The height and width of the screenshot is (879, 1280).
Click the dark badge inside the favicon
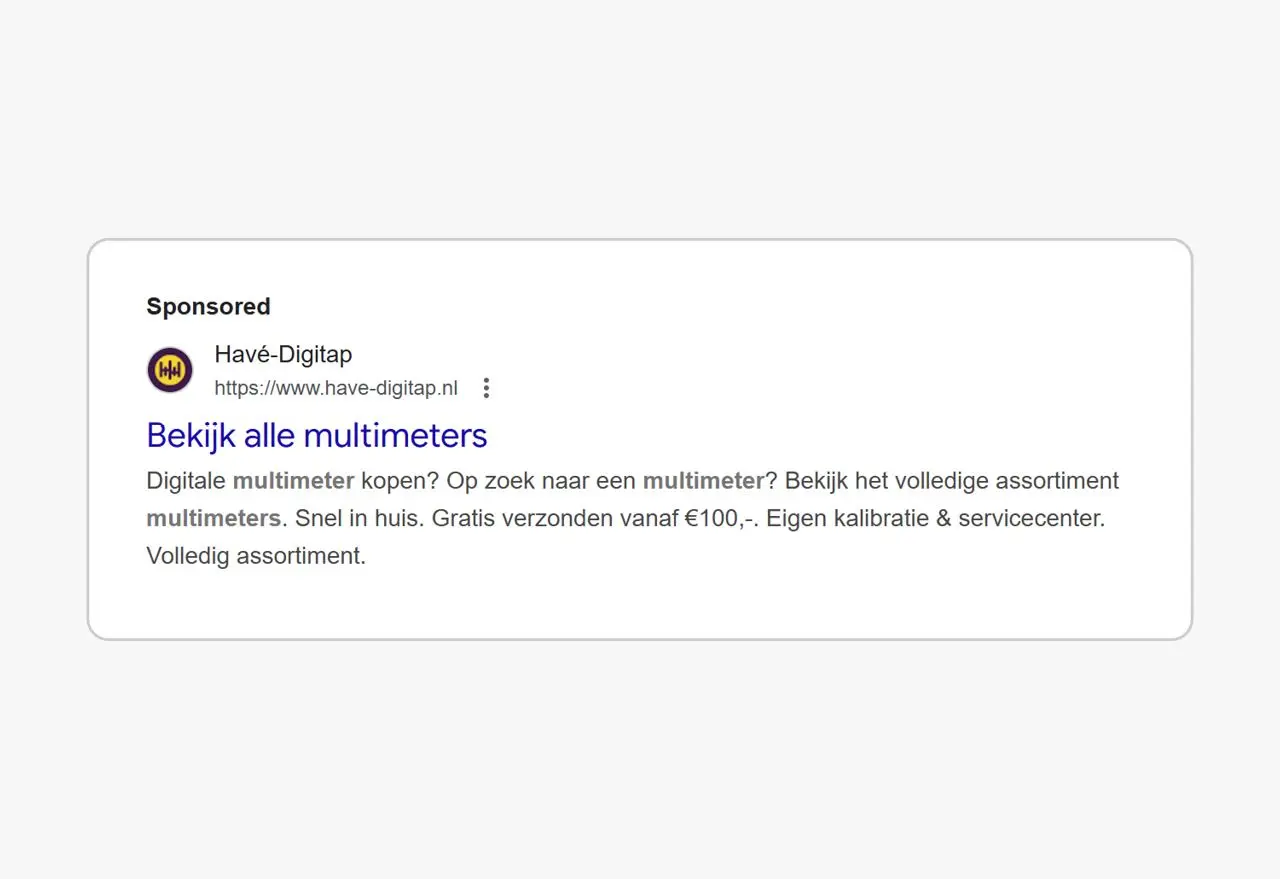(x=169, y=369)
